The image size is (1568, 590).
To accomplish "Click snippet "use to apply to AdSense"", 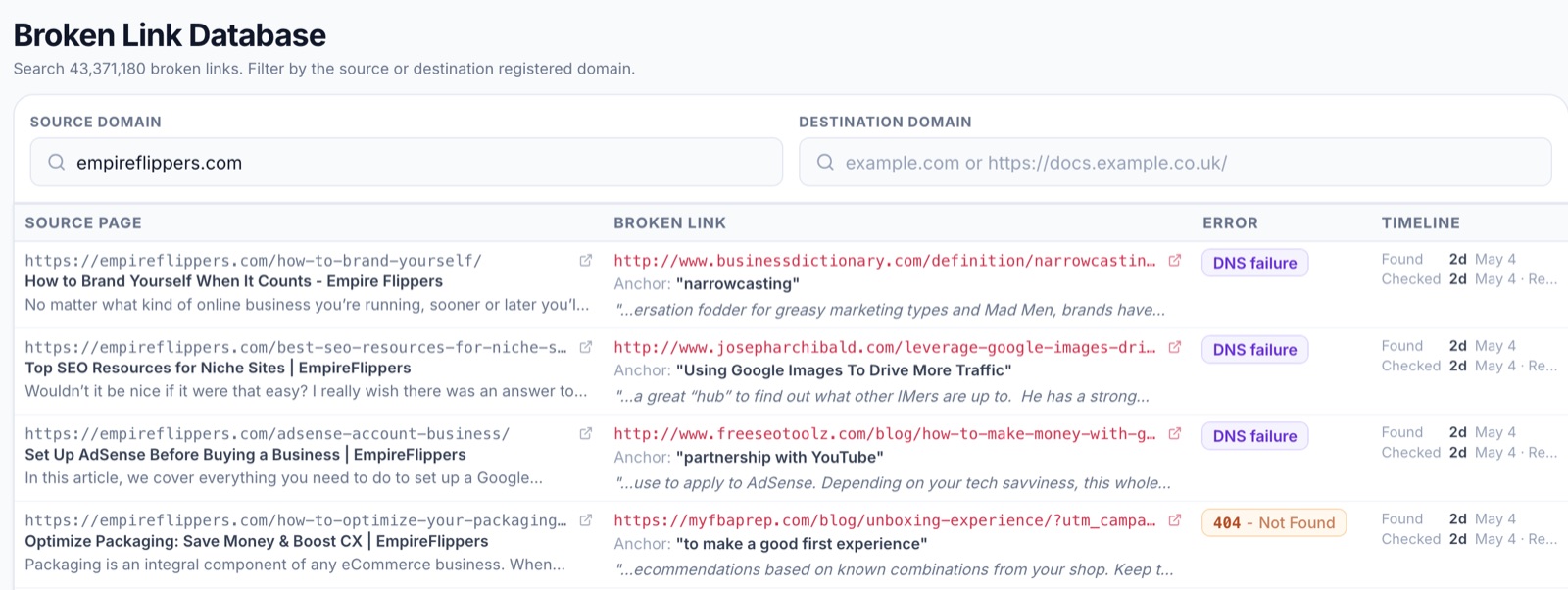I will [x=894, y=483].
